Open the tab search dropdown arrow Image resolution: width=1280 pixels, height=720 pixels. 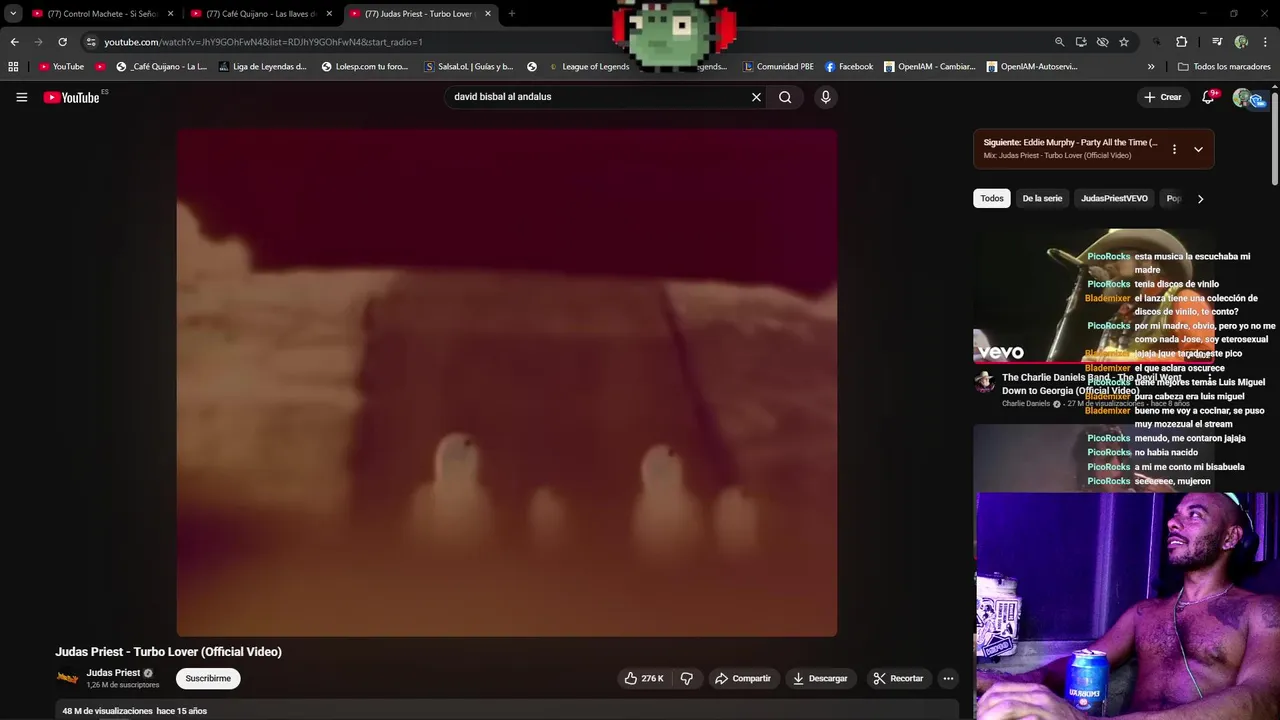click(x=13, y=14)
